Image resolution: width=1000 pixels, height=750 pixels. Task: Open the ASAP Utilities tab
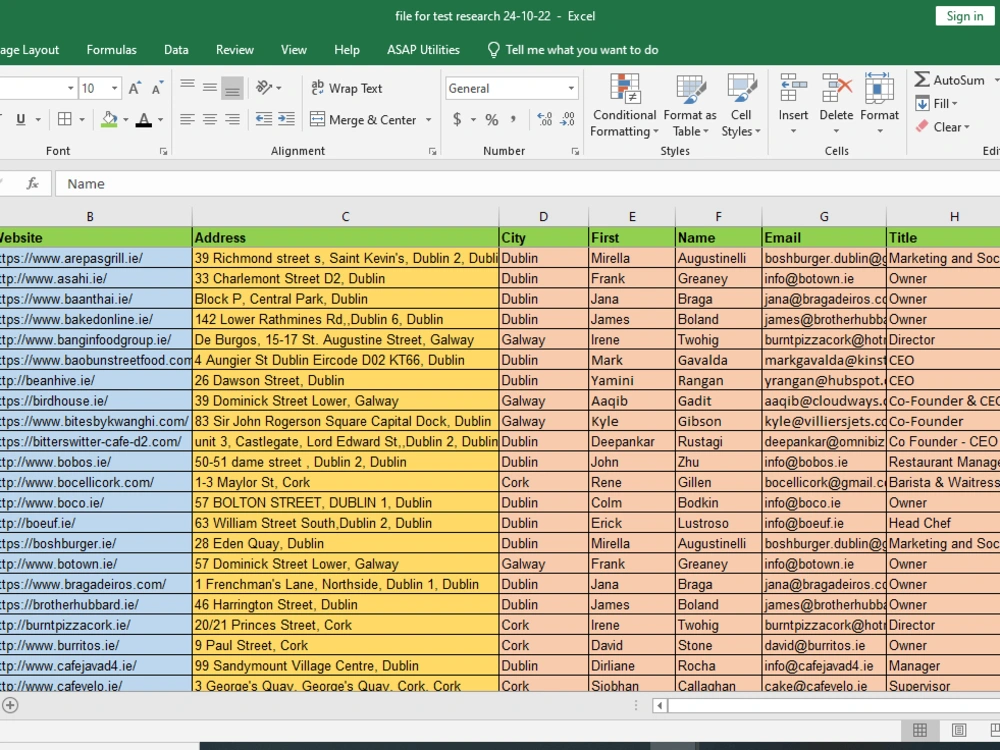click(423, 49)
